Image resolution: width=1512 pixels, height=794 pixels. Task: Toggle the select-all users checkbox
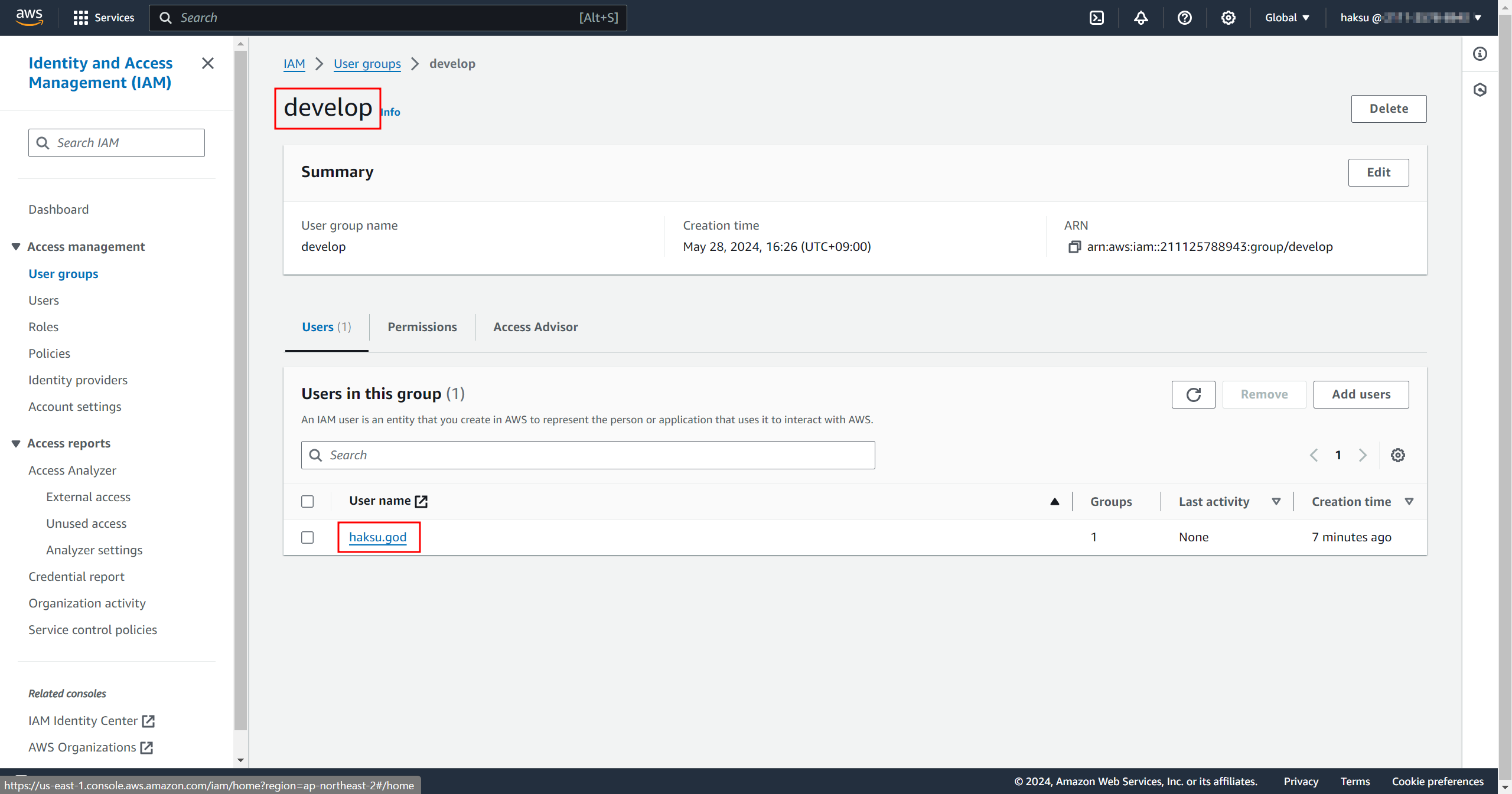tap(307, 501)
